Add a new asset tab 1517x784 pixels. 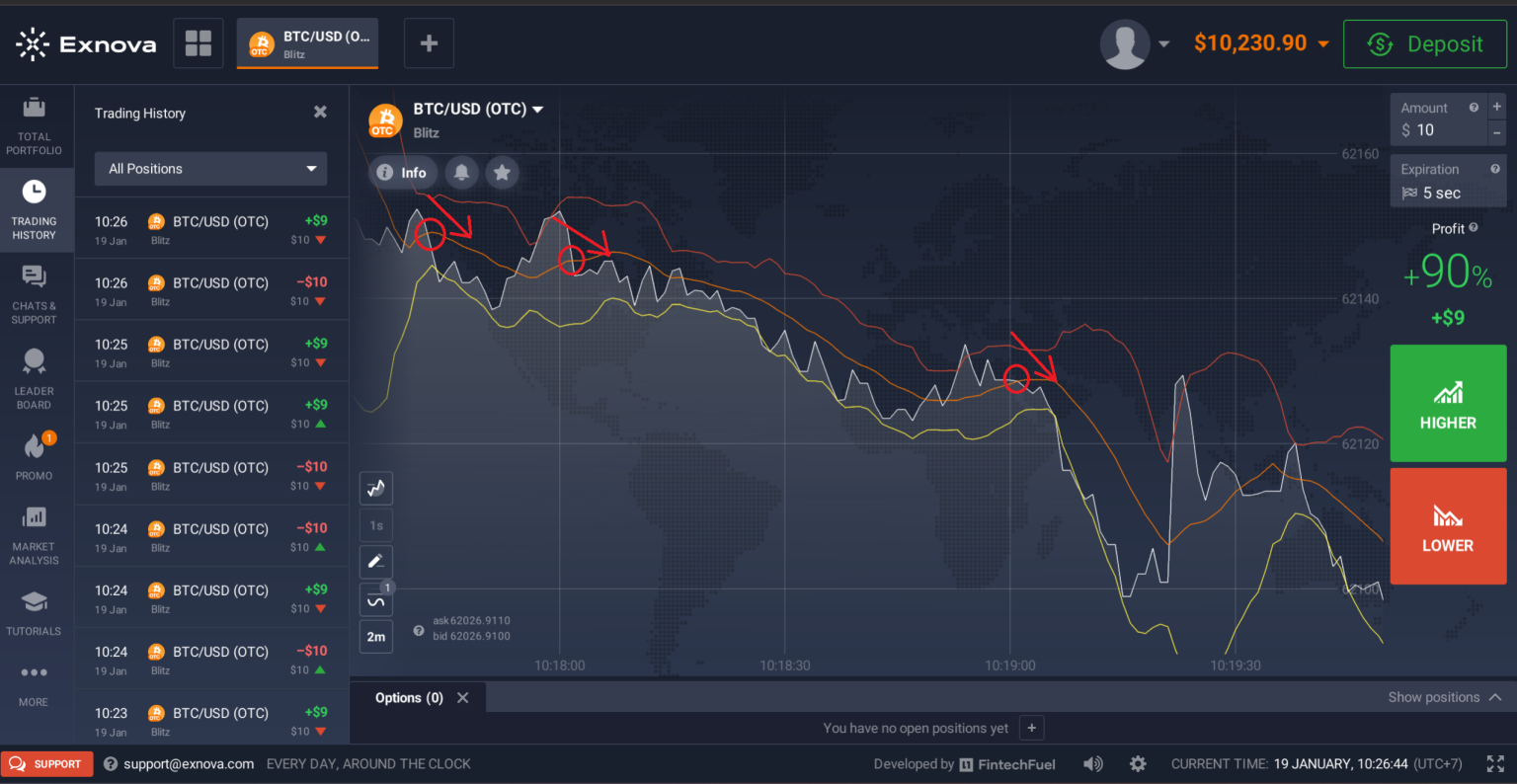[x=429, y=43]
